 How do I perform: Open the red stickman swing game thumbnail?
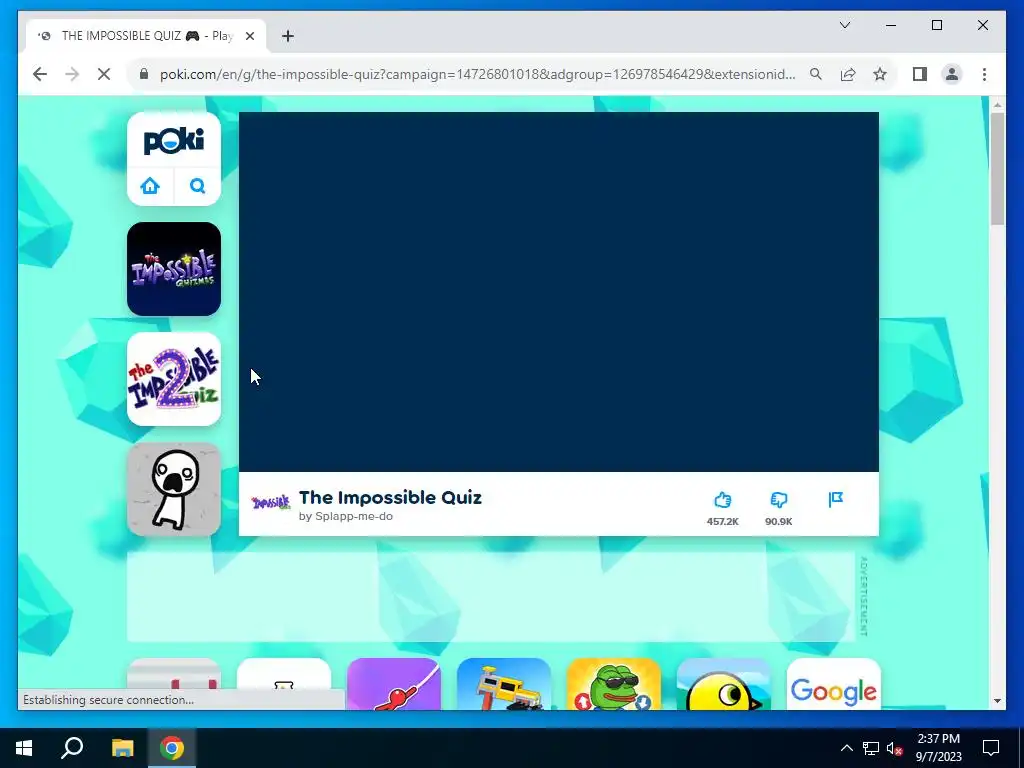[x=394, y=684]
